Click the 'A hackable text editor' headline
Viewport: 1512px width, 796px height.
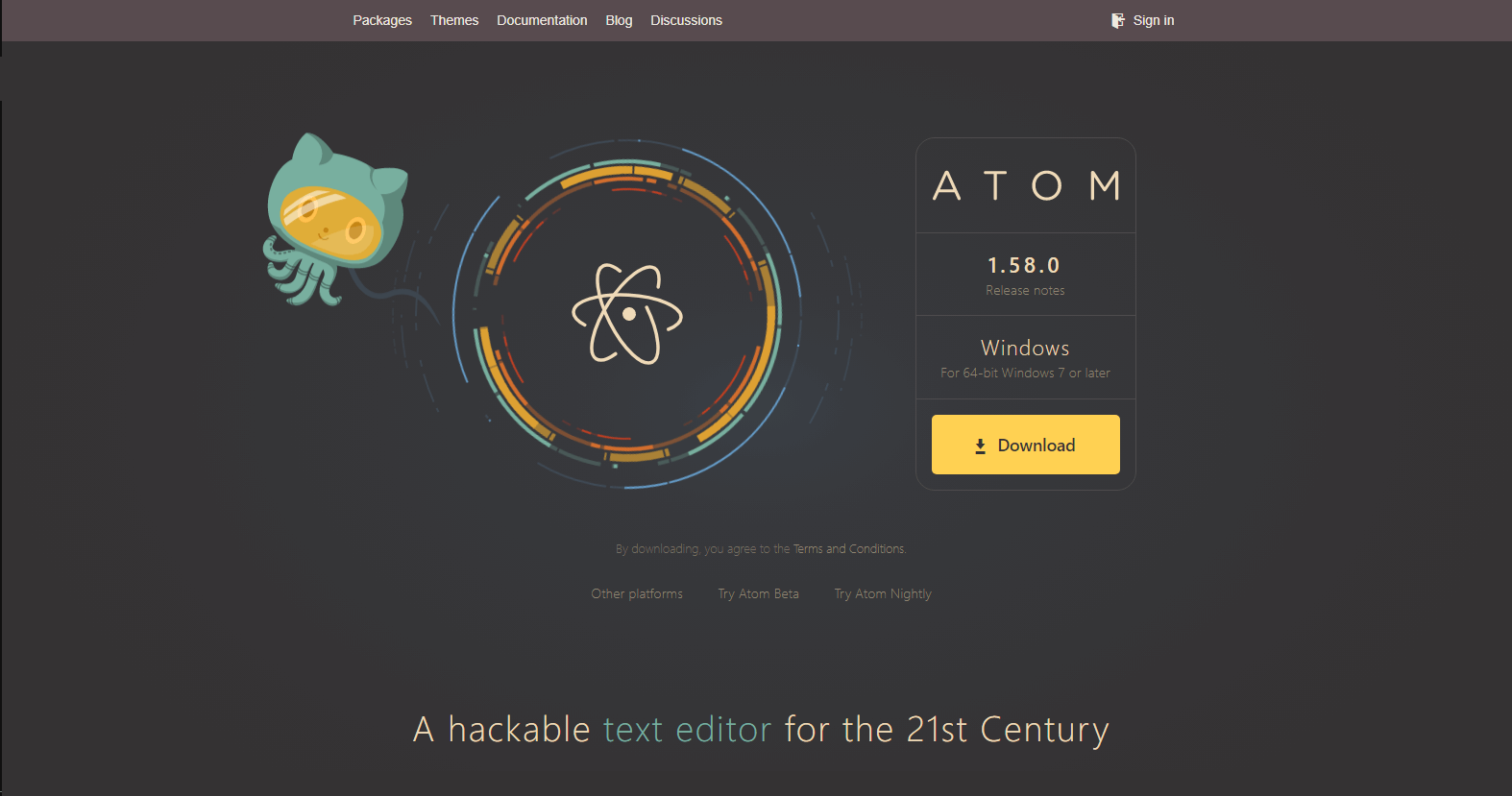761,730
